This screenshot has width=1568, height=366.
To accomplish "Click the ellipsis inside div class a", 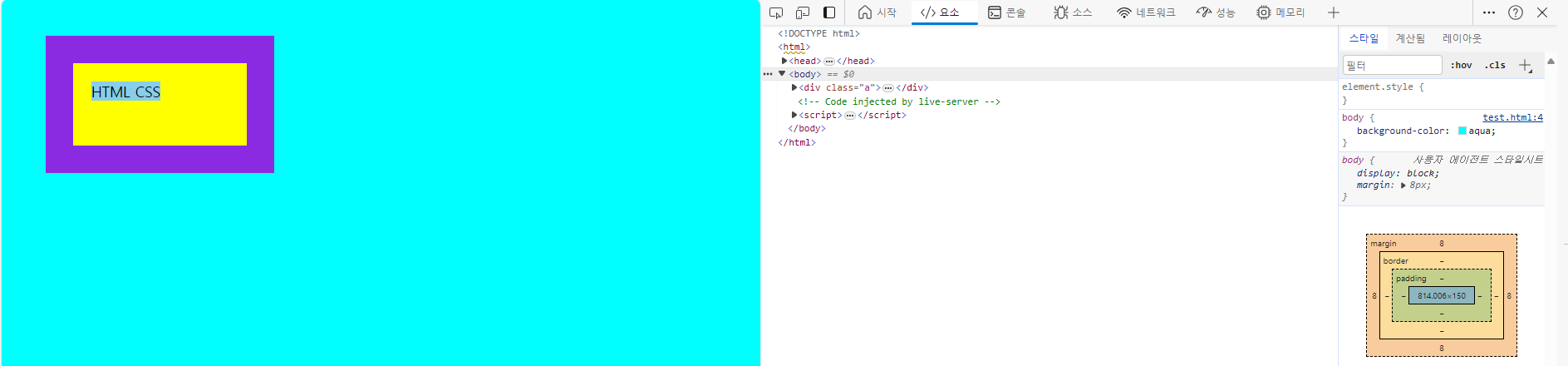I will coord(888,88).
